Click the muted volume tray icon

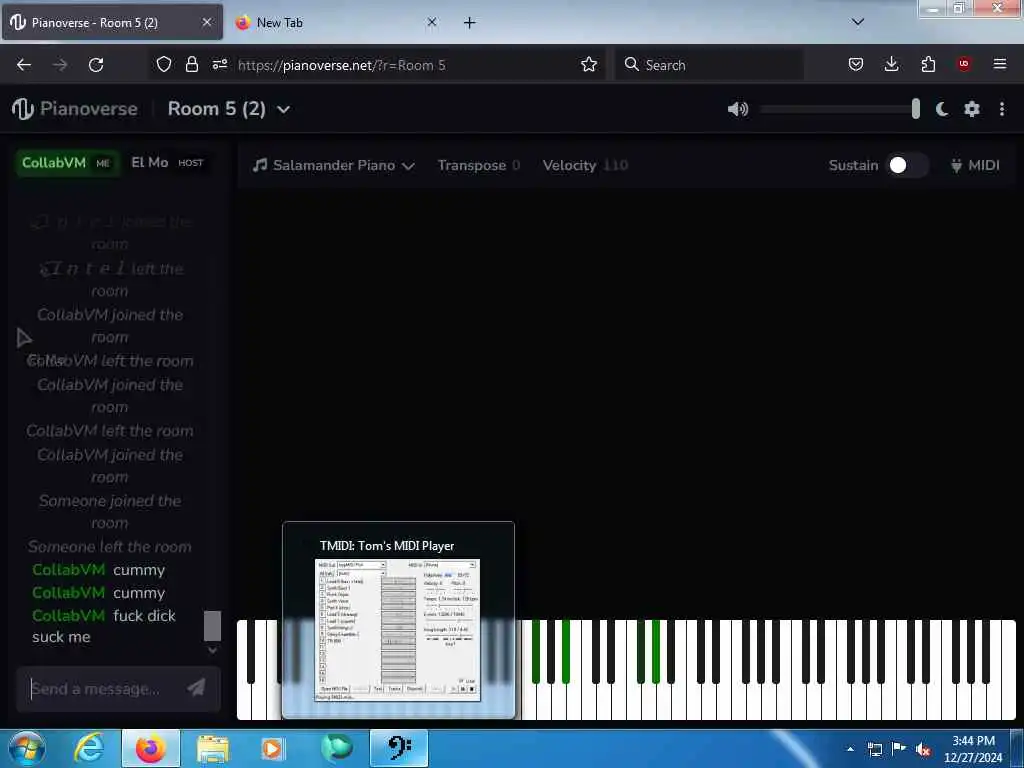click(923, 749)
